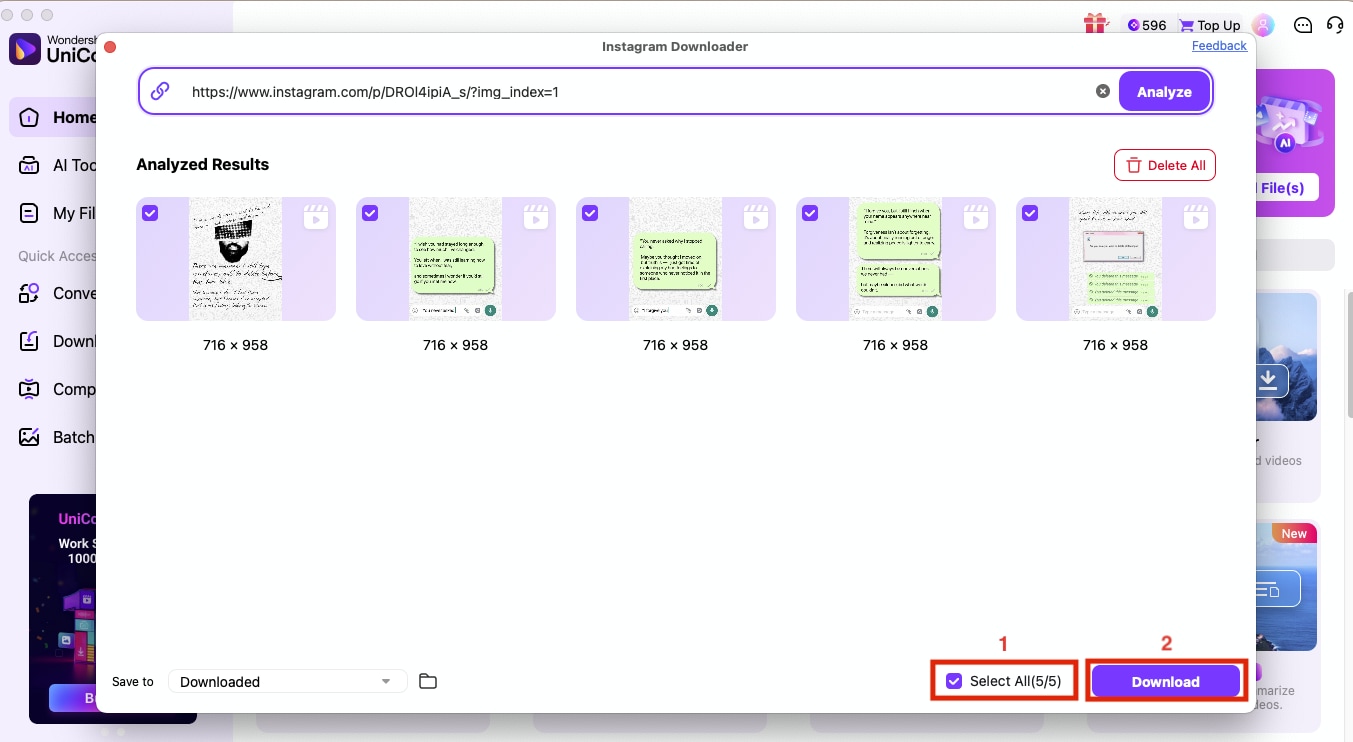Open the AI Tools section in sidebar

[60, 165]
